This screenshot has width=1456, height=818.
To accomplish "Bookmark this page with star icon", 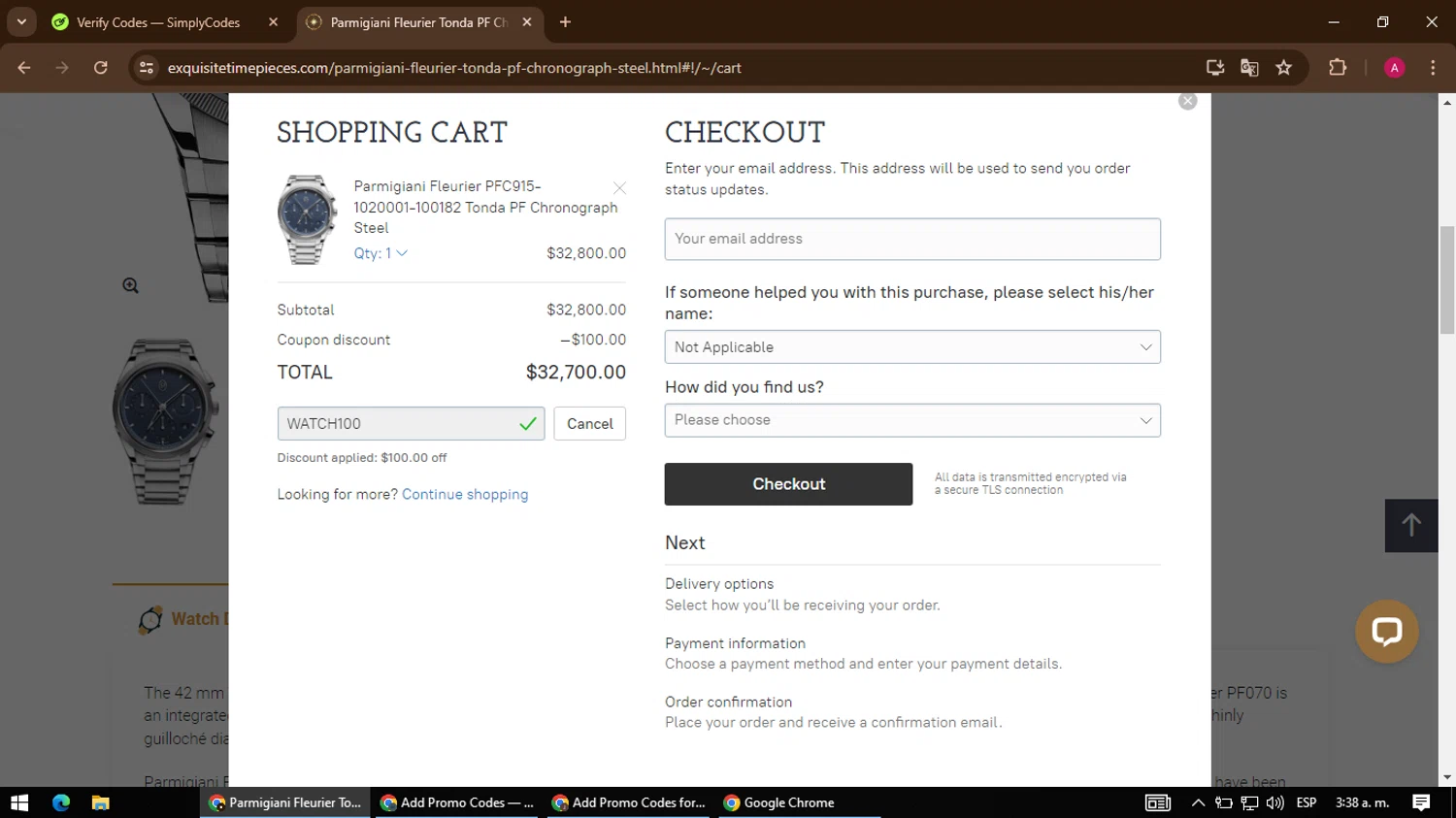I will (1284, 68).
